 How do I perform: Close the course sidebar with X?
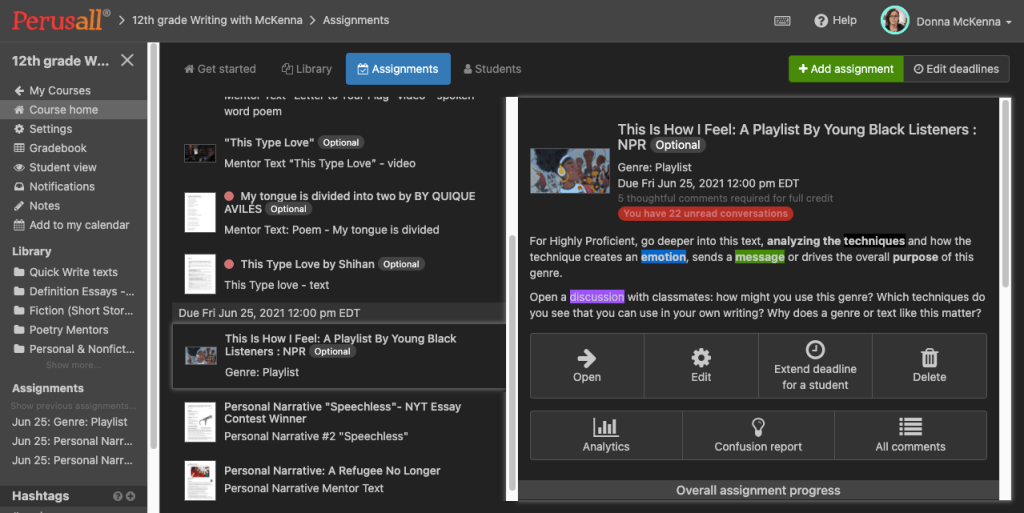(127, 61)
